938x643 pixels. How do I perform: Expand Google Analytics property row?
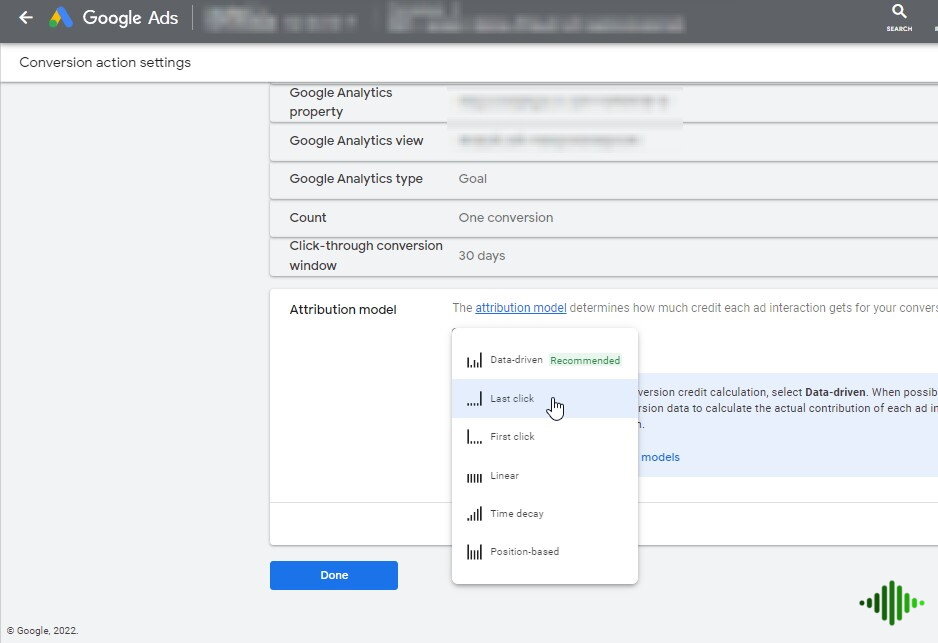click(604, 102)
